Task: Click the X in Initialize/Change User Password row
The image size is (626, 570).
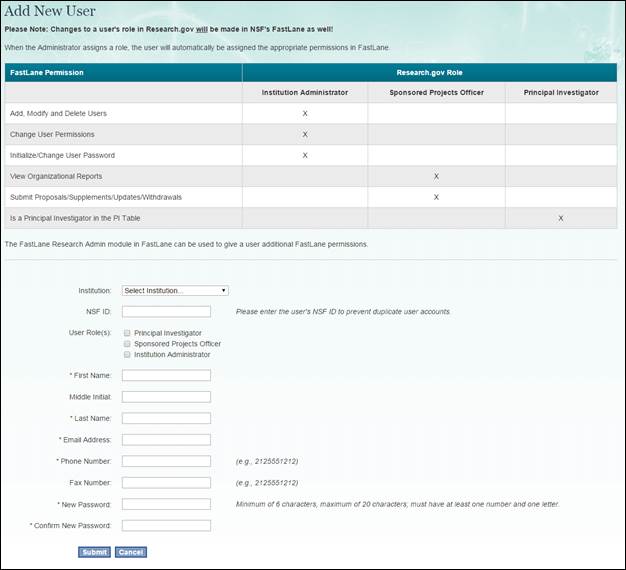Action: tap(305, 155)
